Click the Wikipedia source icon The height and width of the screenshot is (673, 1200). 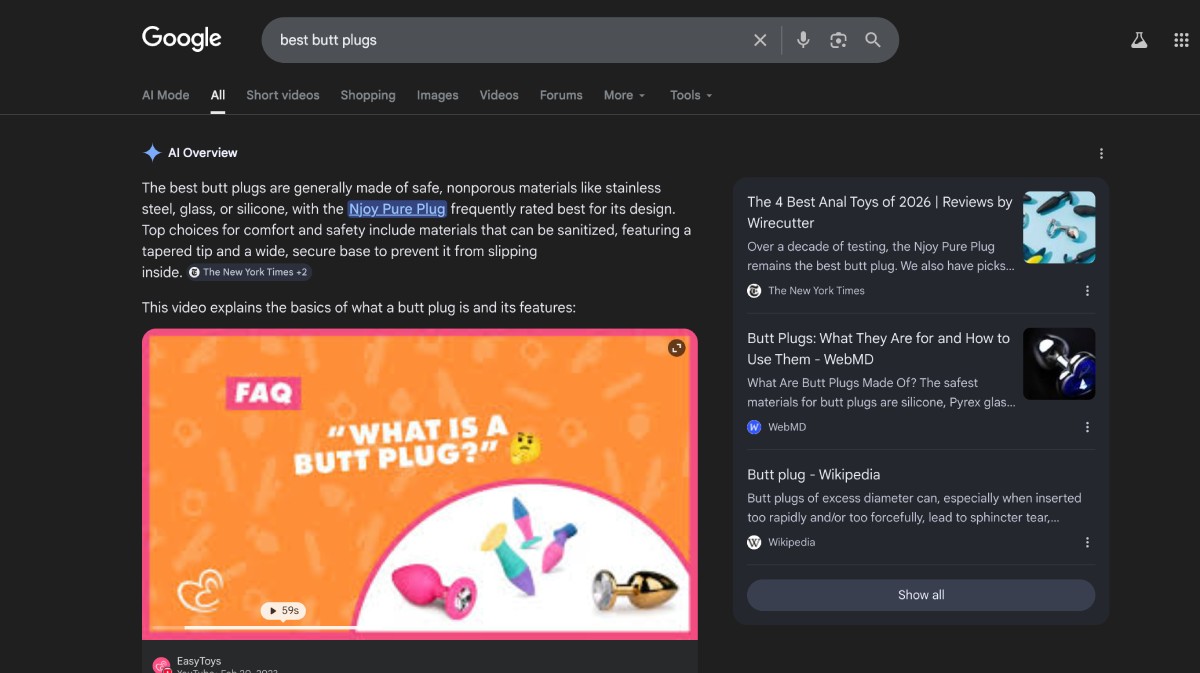(x=754, y=542)
